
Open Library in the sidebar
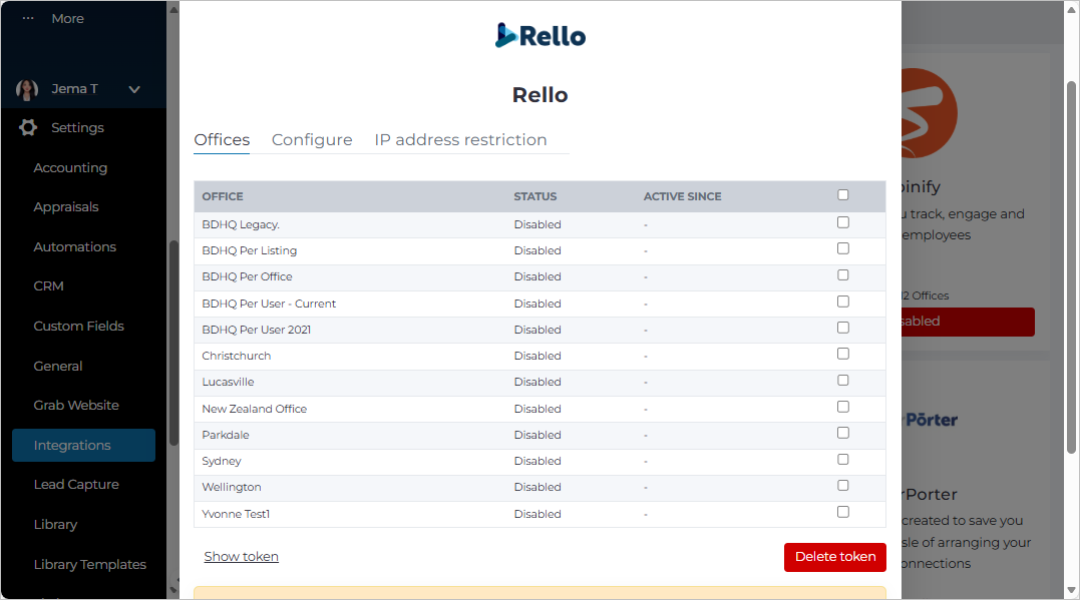(x=55, y=524)
